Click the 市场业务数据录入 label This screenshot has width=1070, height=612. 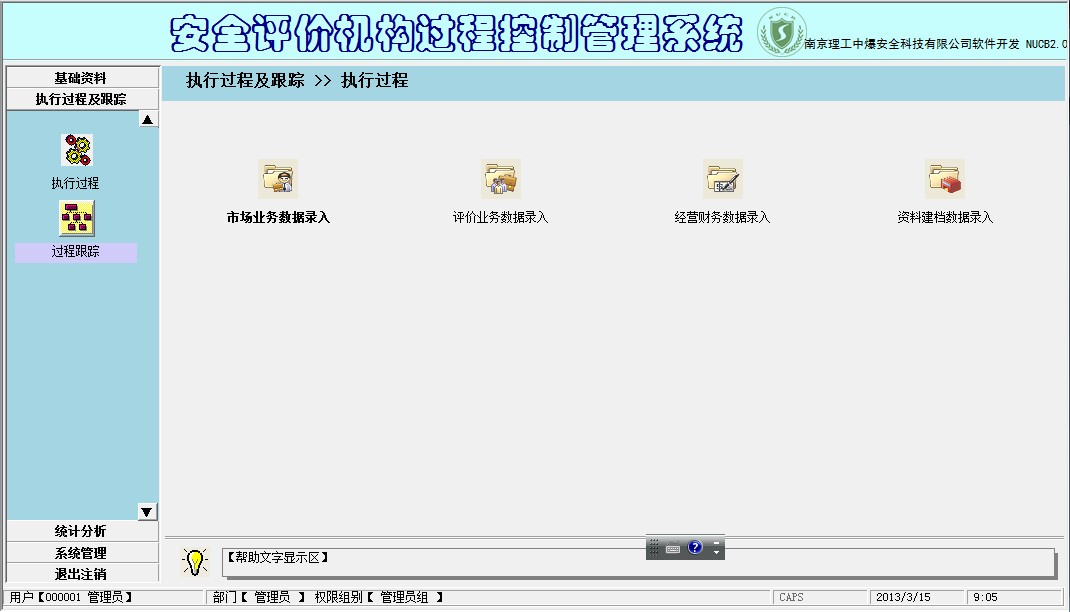coord(278,217)
